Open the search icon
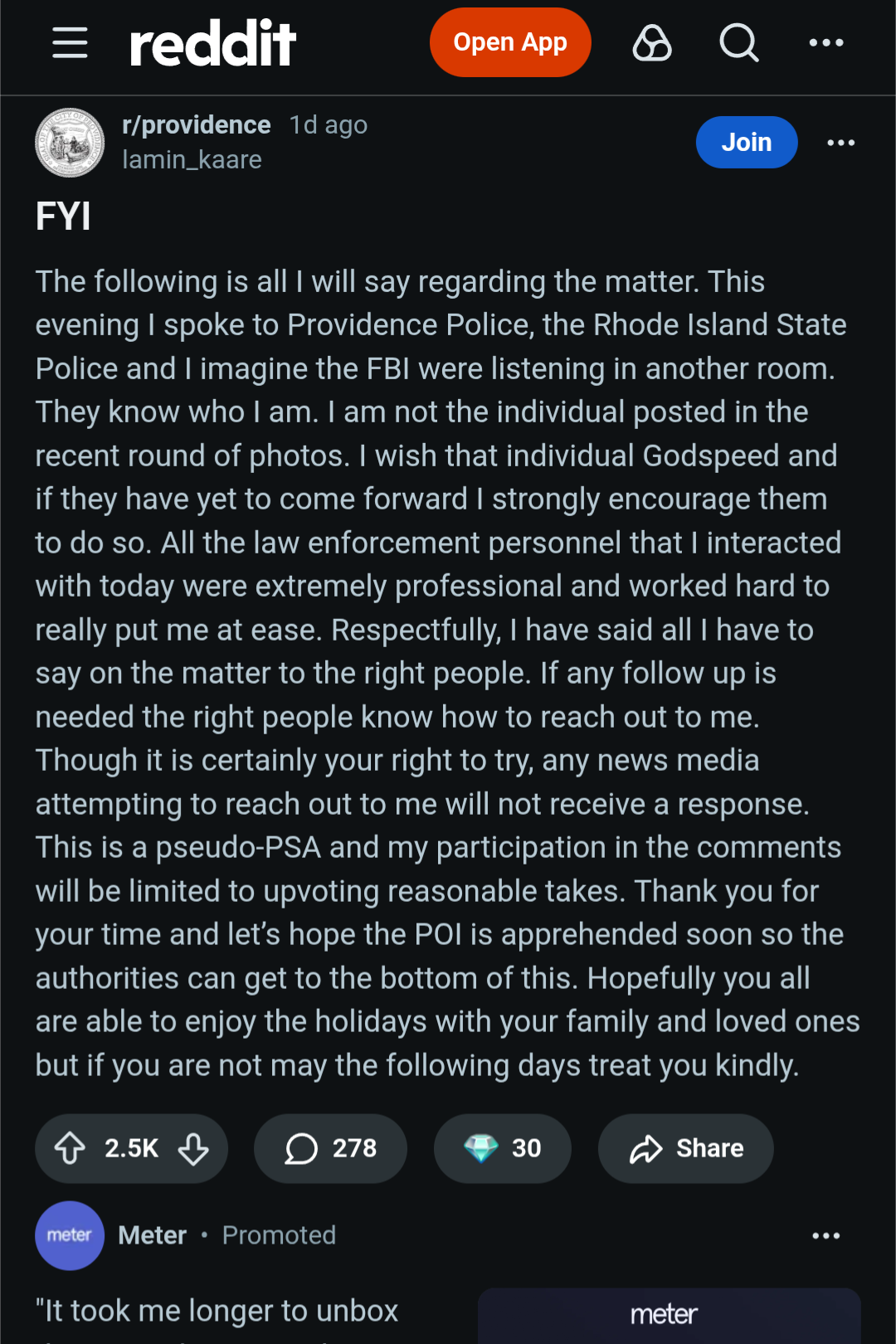Image resolution: width=896 pixels, height=1344 pixels. pyautogui.click(x=738, y=42)
